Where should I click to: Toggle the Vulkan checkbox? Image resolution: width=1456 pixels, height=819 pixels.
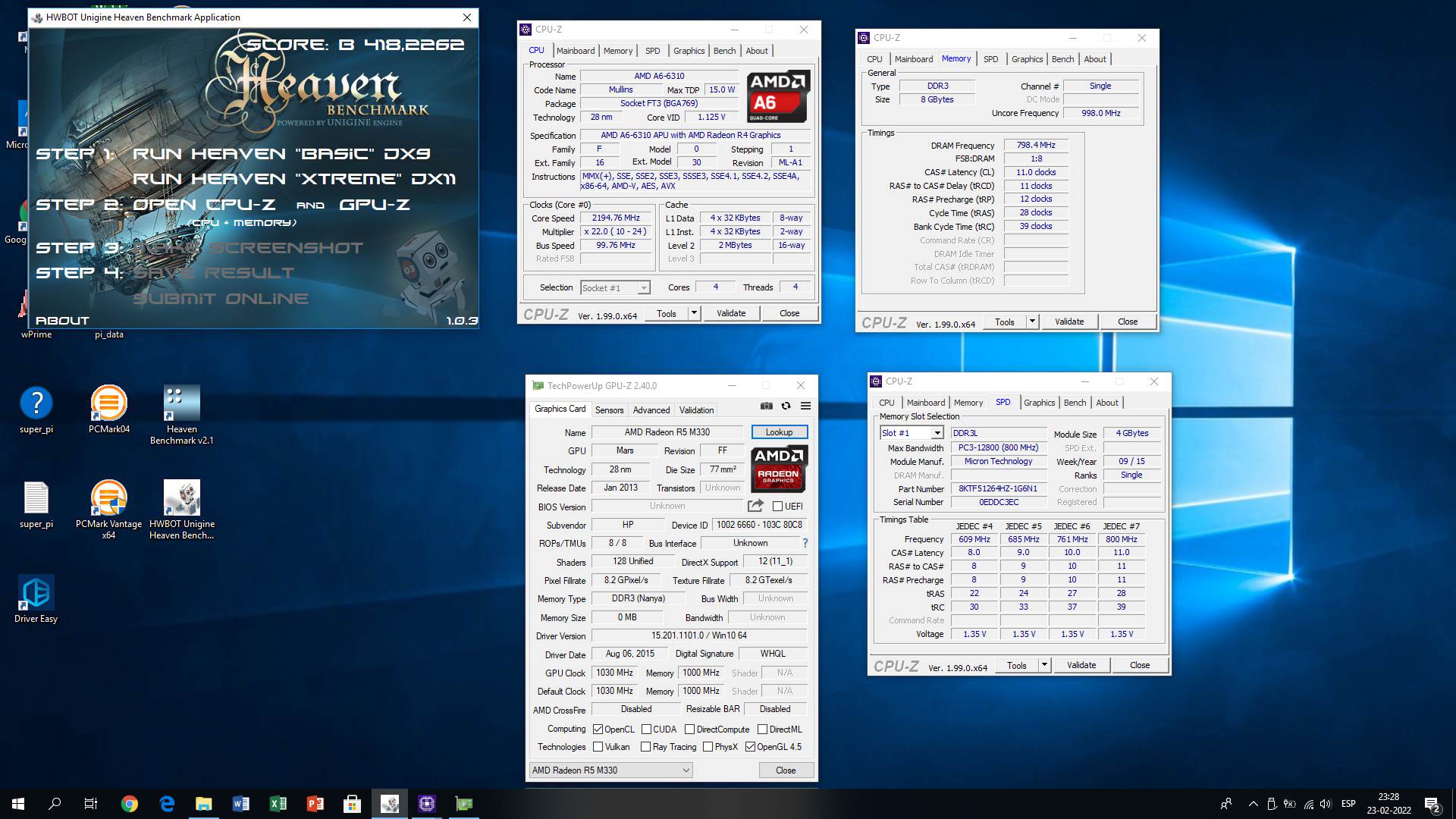[x=598, y=747]
